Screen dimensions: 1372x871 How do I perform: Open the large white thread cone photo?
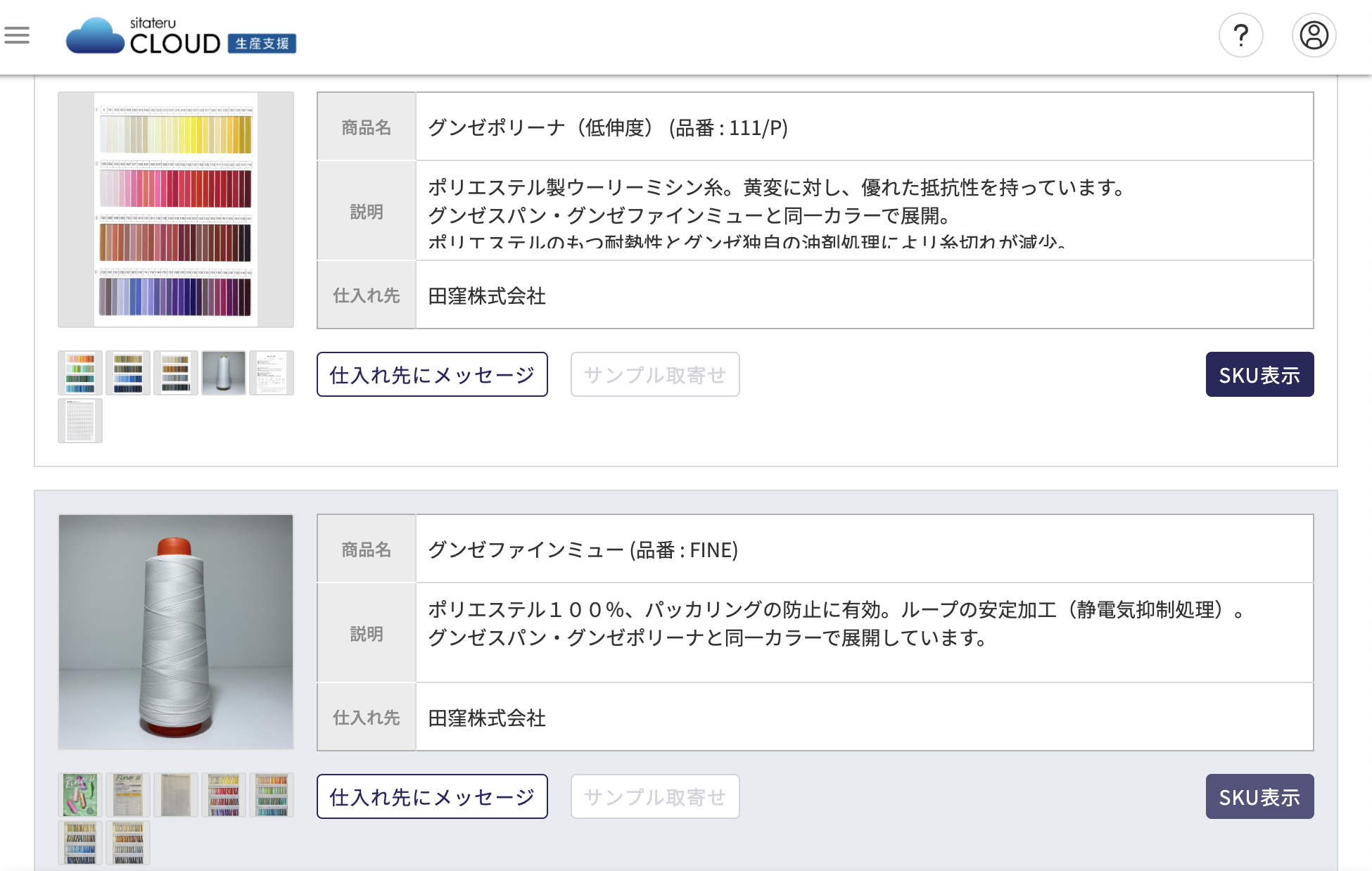[176, 632]
